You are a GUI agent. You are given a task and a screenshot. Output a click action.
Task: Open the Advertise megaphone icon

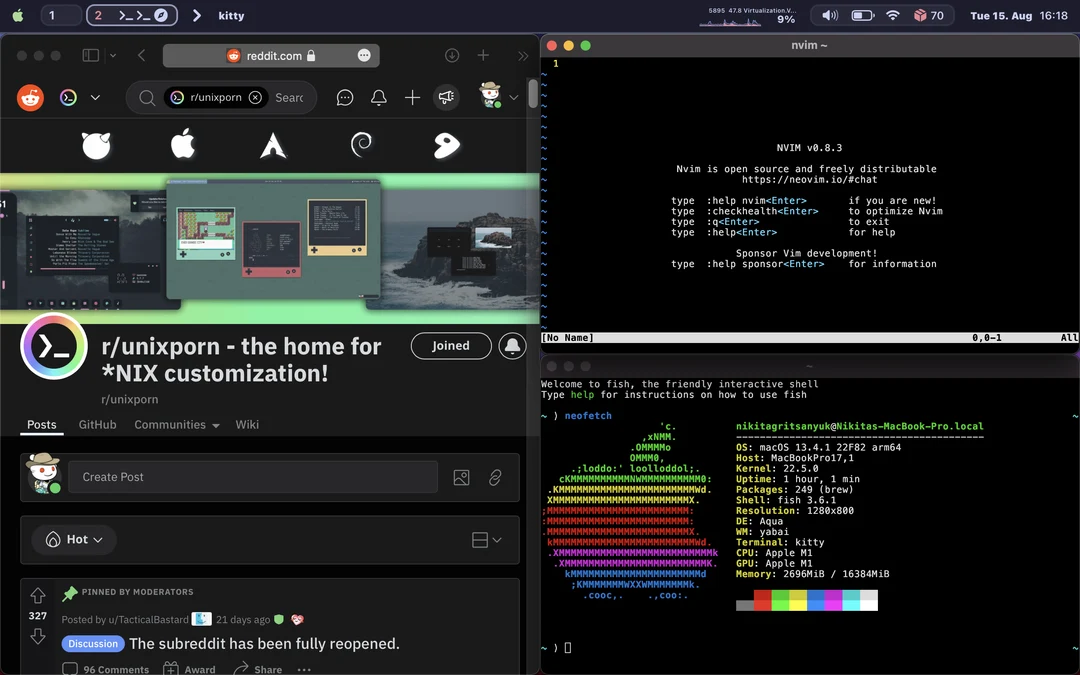[x=446, y=97]
